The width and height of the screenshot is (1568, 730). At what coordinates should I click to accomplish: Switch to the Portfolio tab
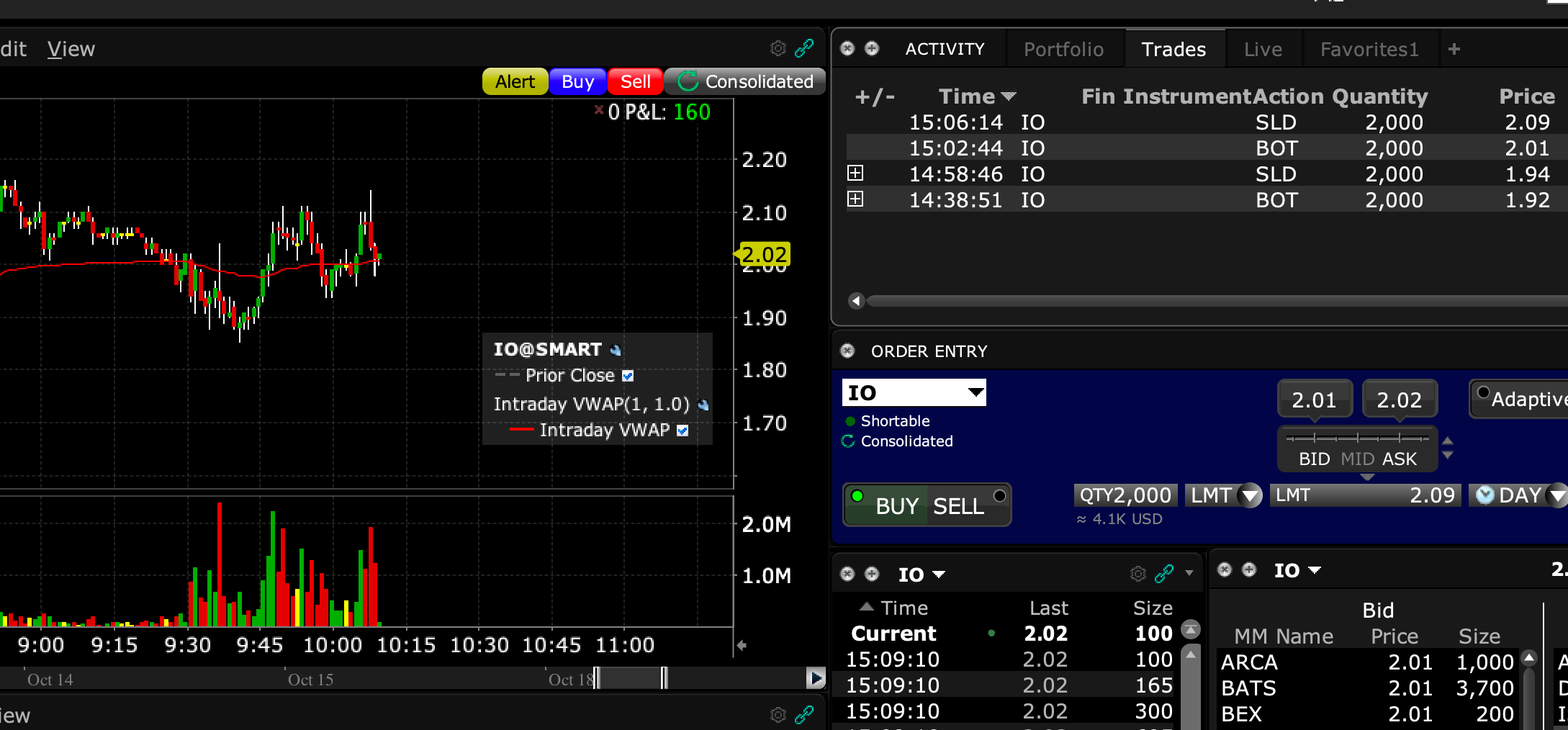pyautogui.click(x=1063, y=49)
